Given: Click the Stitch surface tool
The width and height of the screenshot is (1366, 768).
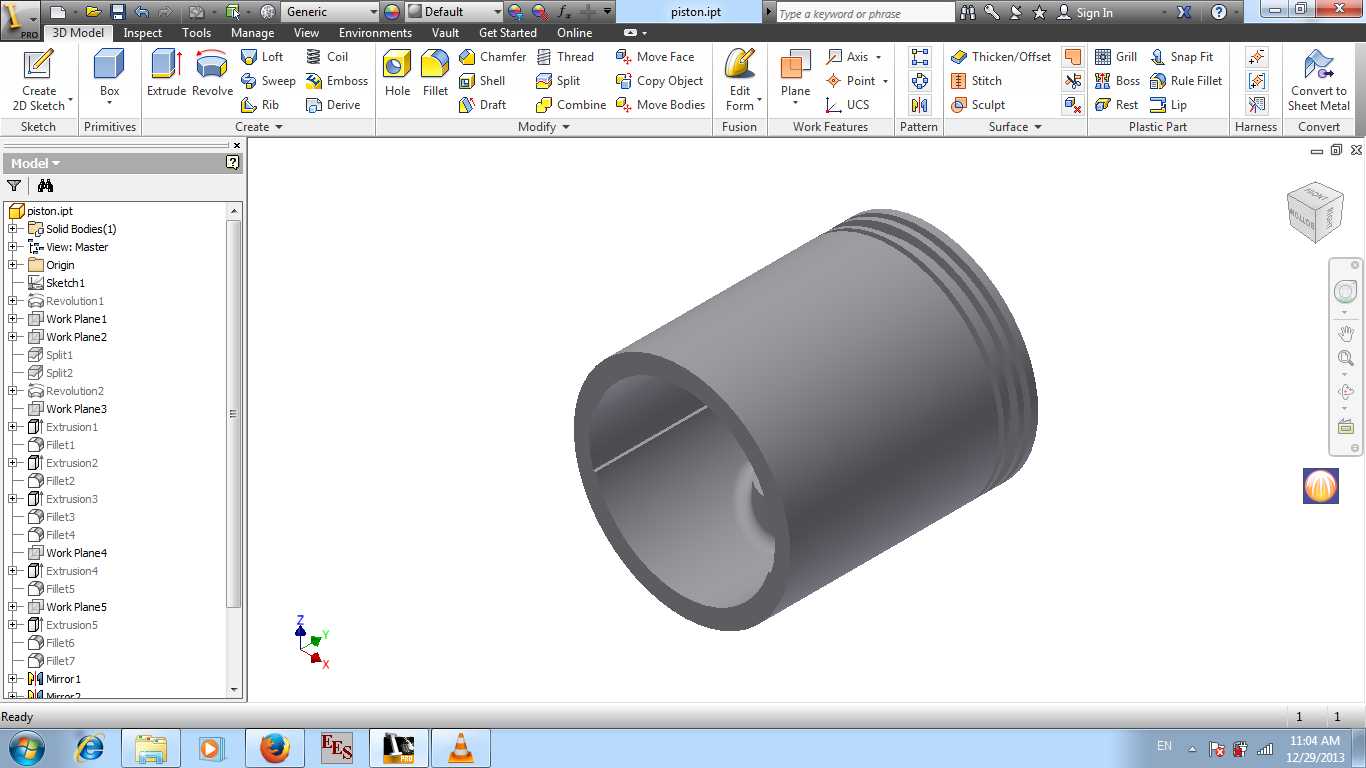Looking at the screenshot, I should tap(976, 81).
